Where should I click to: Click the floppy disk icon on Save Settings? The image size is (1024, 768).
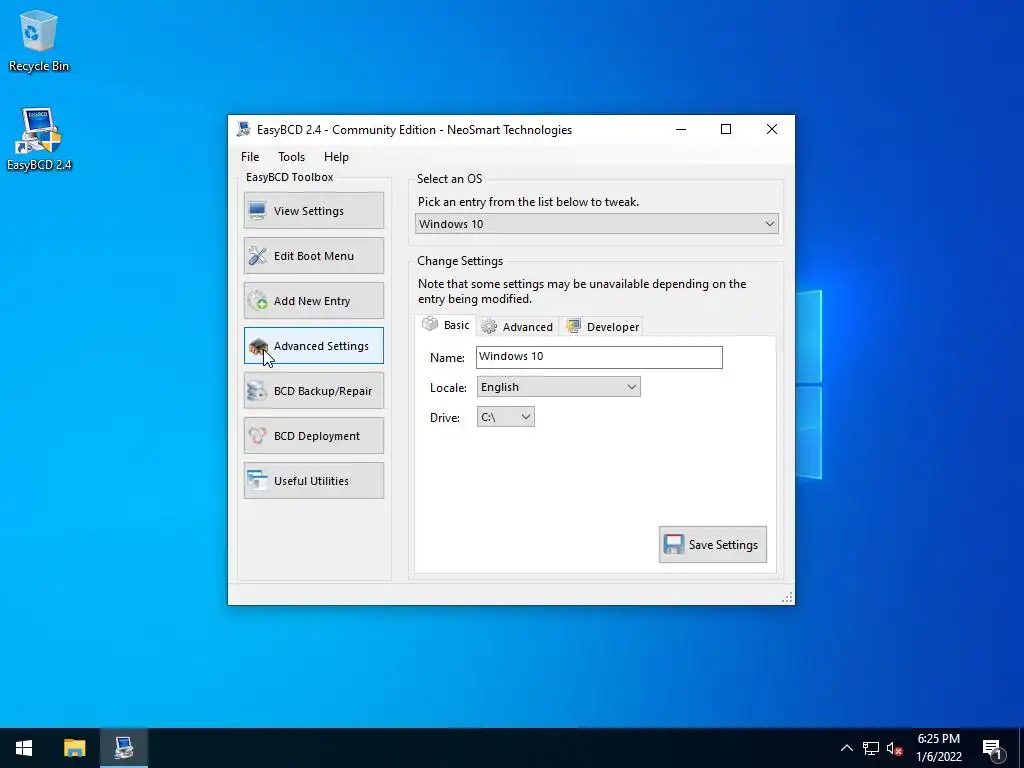(673, 545)
